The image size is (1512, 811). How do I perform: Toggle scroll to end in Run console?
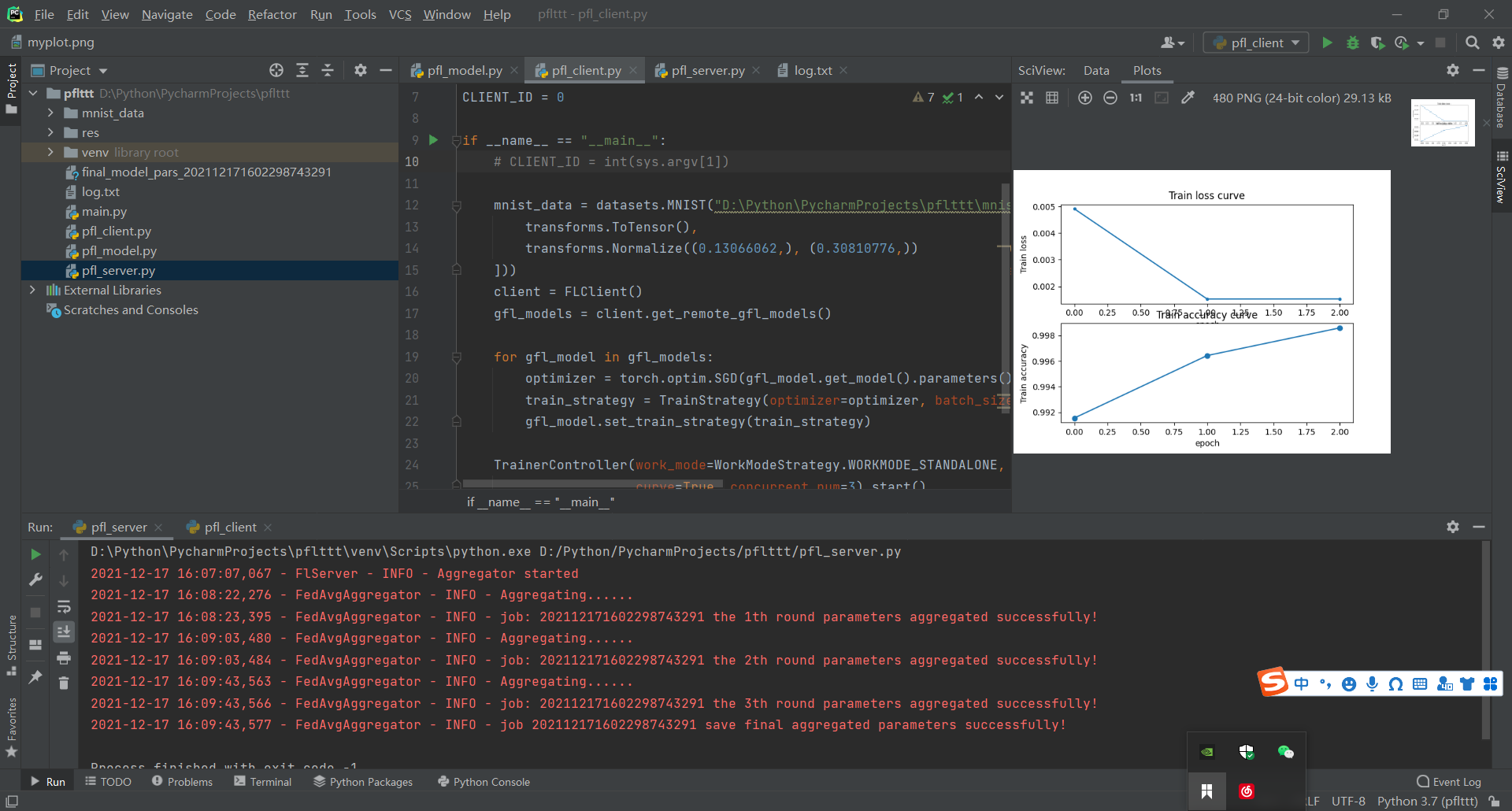[x=64, y=631]
